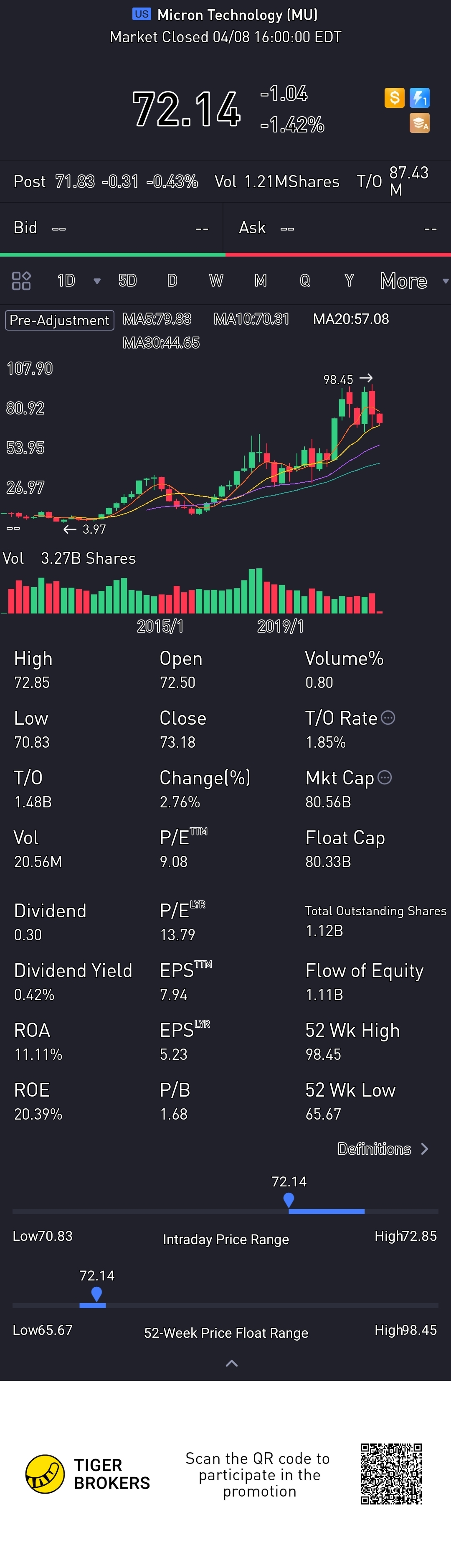Tap the orange stacked layers badge
Viewport: 451px width, 1568px height.
[x=419, y=123]
